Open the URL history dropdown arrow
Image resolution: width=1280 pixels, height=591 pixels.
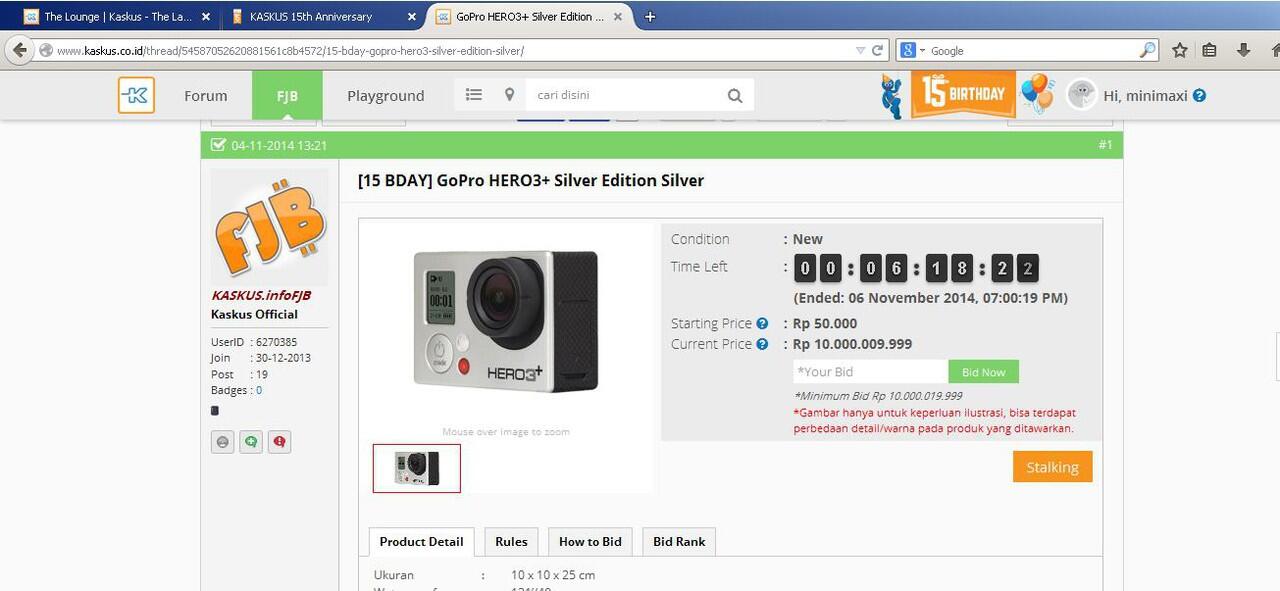(x=860, y=50)
